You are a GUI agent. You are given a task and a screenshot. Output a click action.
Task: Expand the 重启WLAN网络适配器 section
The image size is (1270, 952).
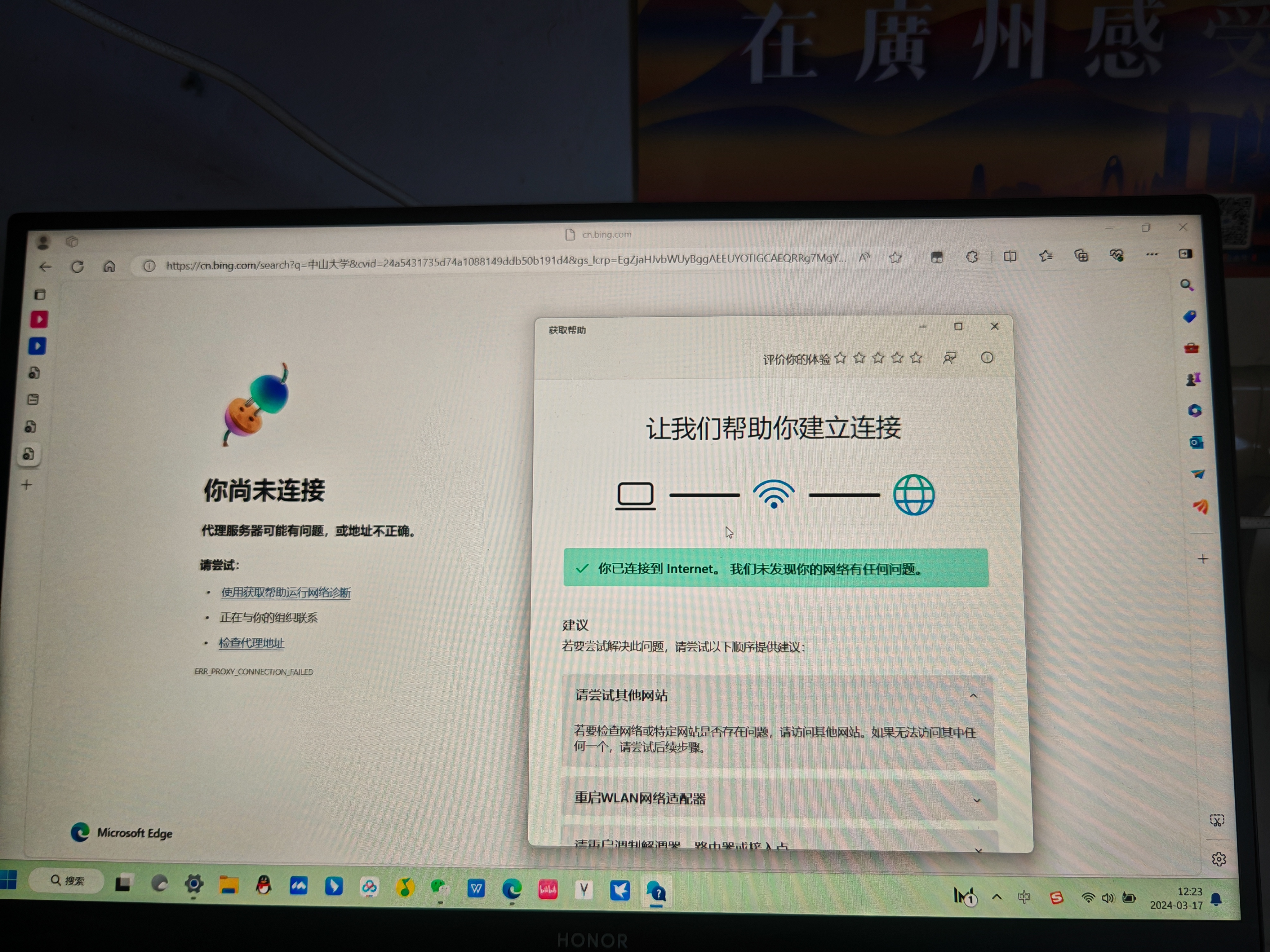click(977, 800)
